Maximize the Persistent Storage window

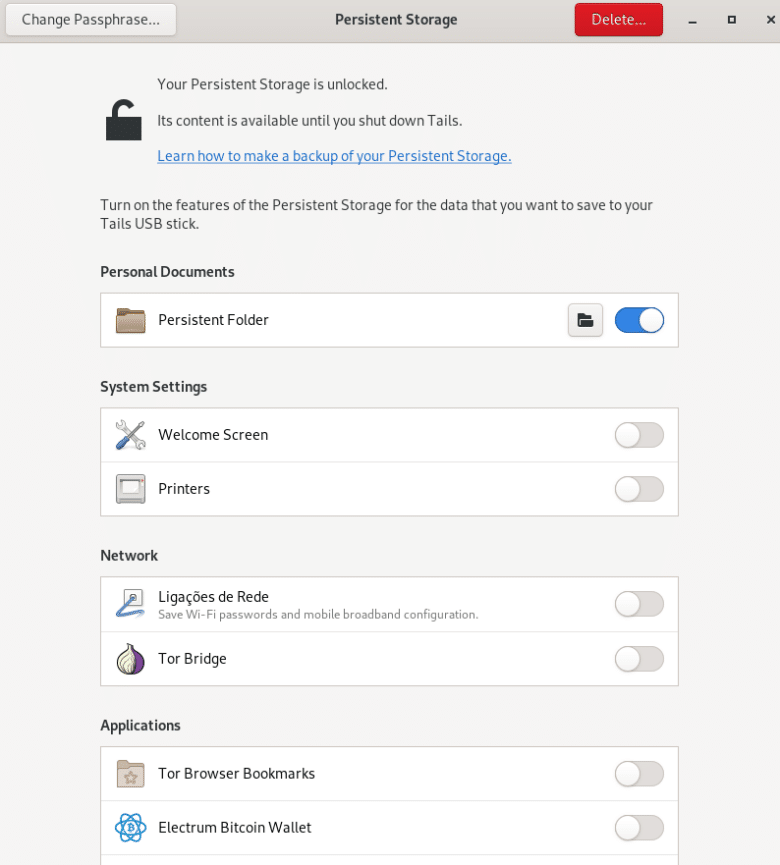point(731,20)
